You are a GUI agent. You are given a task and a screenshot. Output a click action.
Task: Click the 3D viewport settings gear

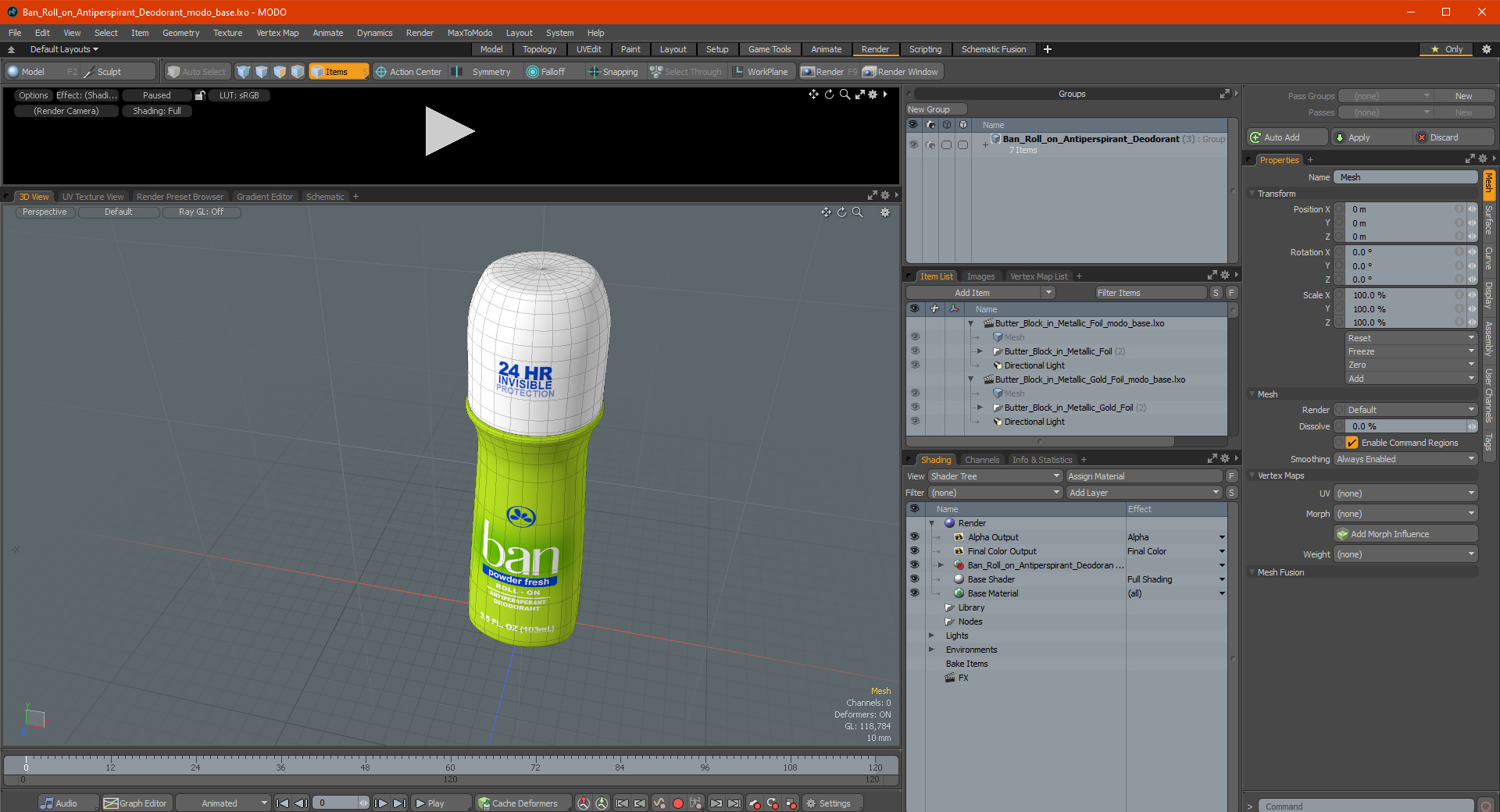pos(885,212)
